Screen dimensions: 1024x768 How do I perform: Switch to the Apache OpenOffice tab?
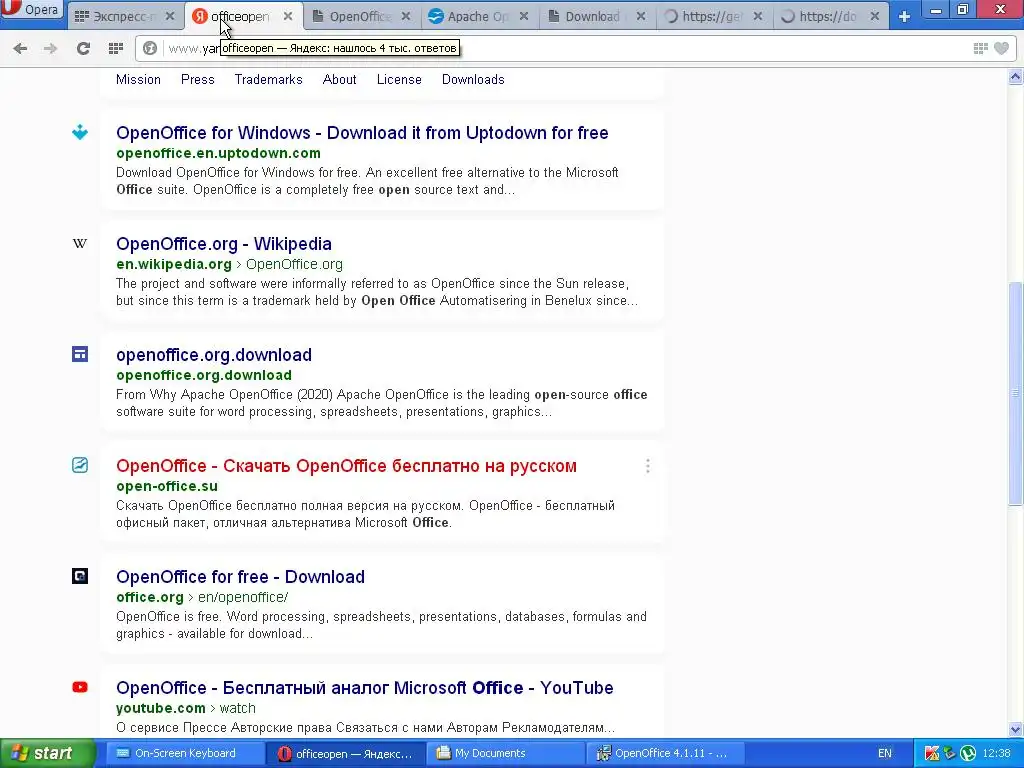476,16
